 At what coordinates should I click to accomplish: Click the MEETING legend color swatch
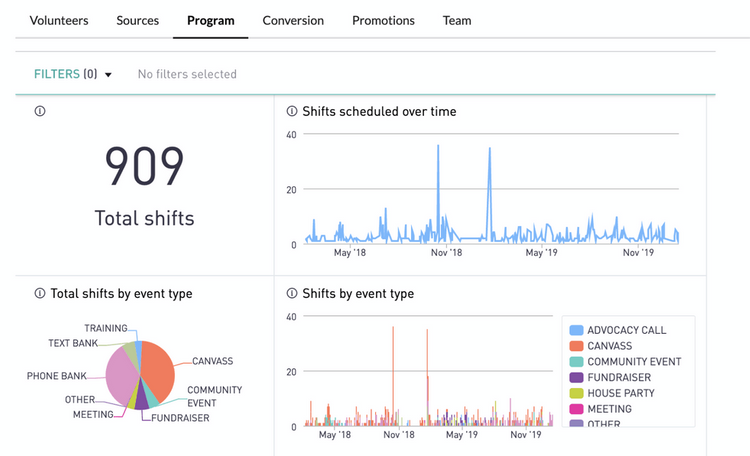click(576, 409)
